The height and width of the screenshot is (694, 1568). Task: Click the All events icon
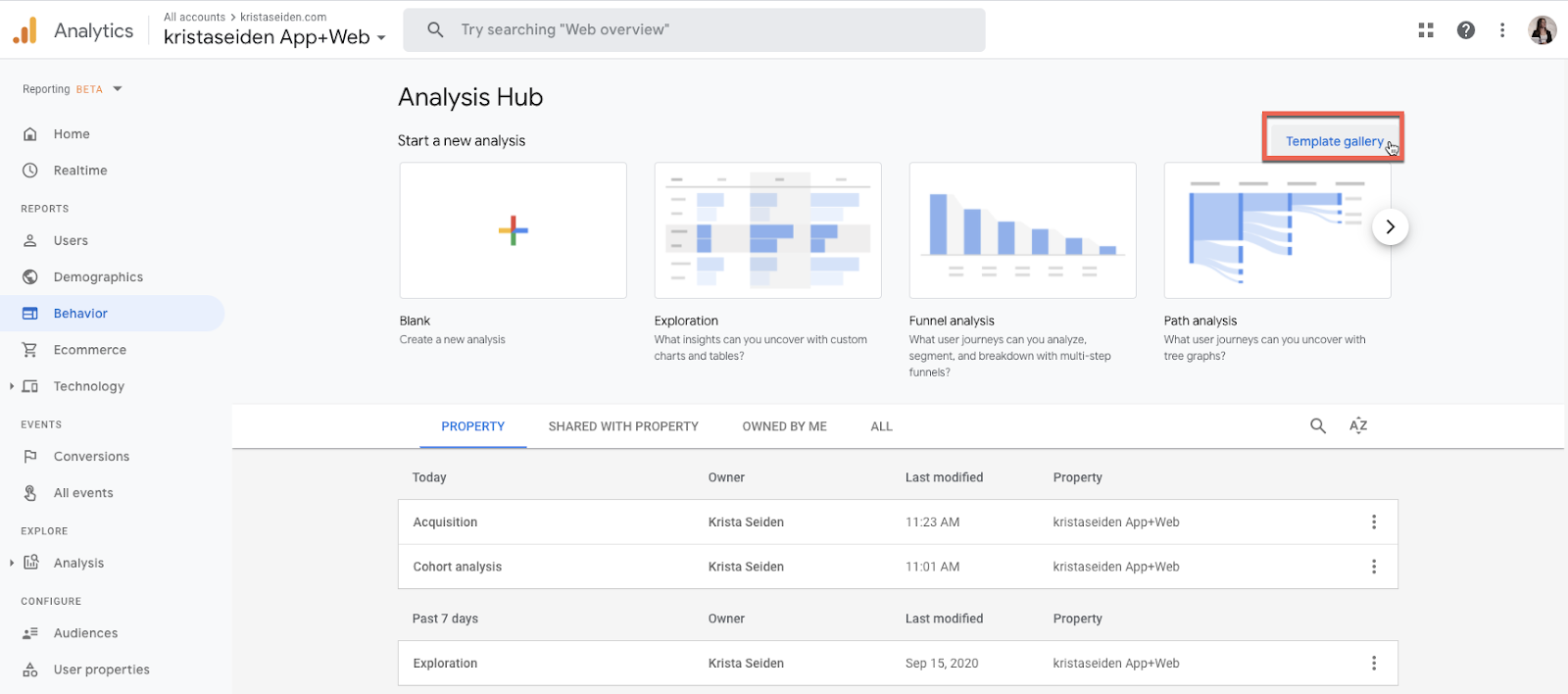30,493
